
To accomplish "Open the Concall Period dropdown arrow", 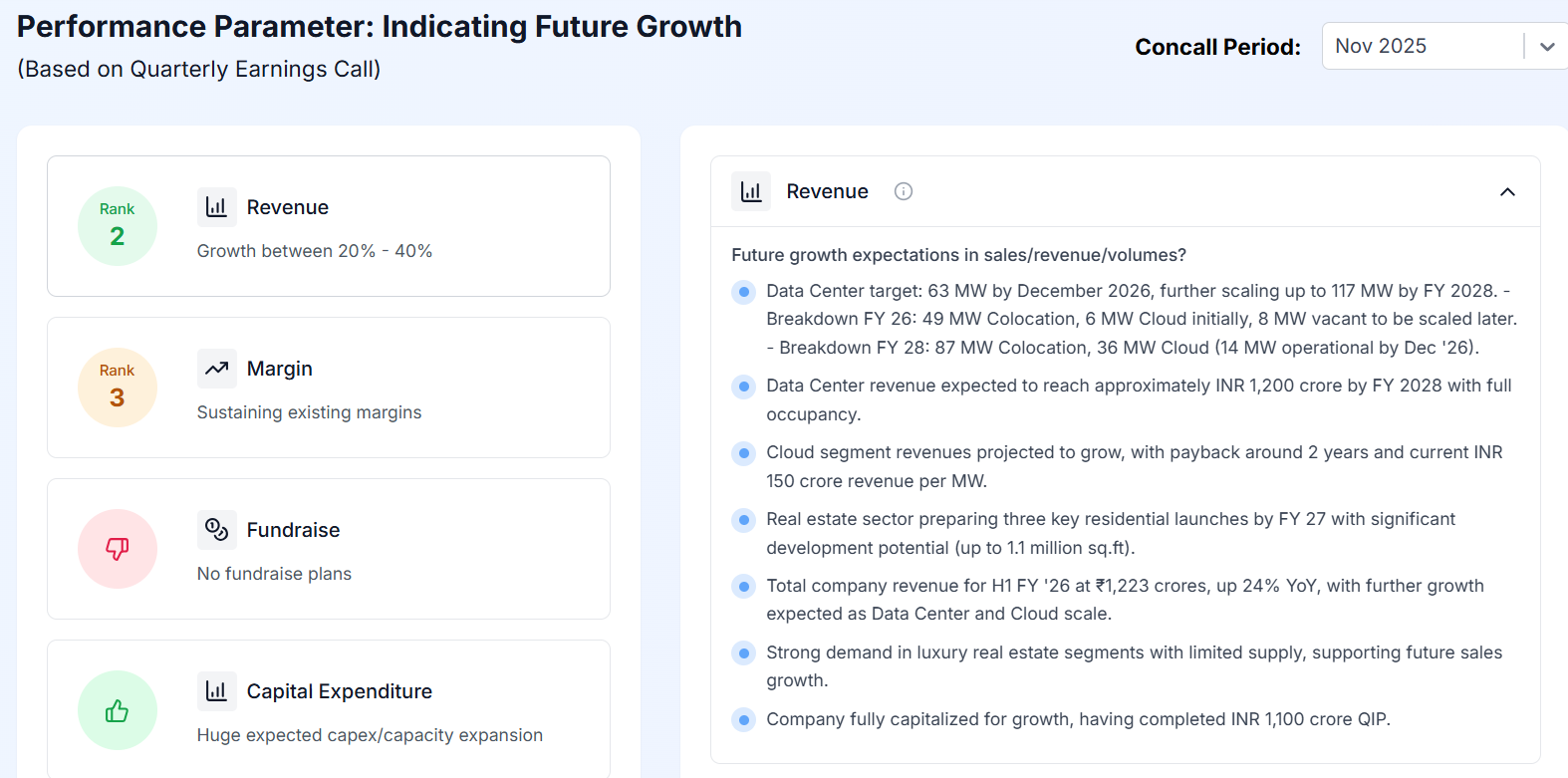I will pyautogui.click(x=1547, y=47).
